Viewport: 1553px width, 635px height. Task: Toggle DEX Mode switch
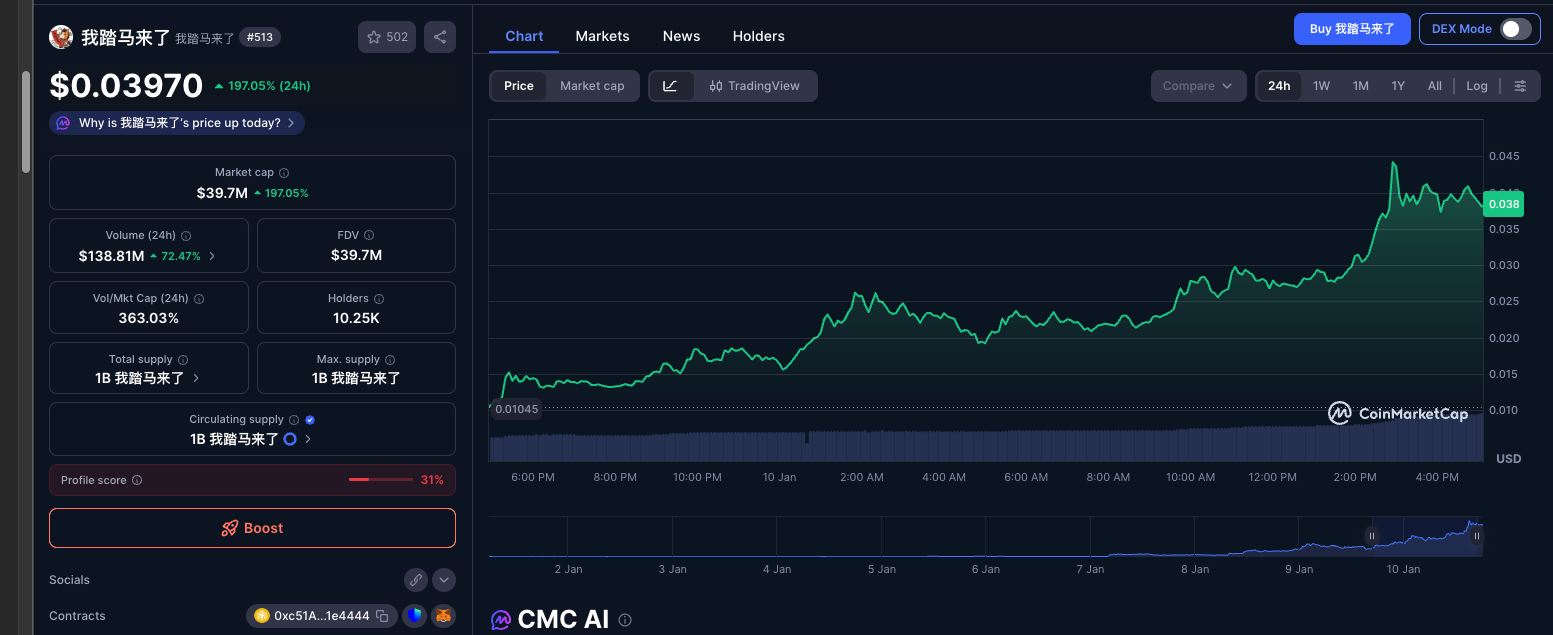[x=1515, y=29]
